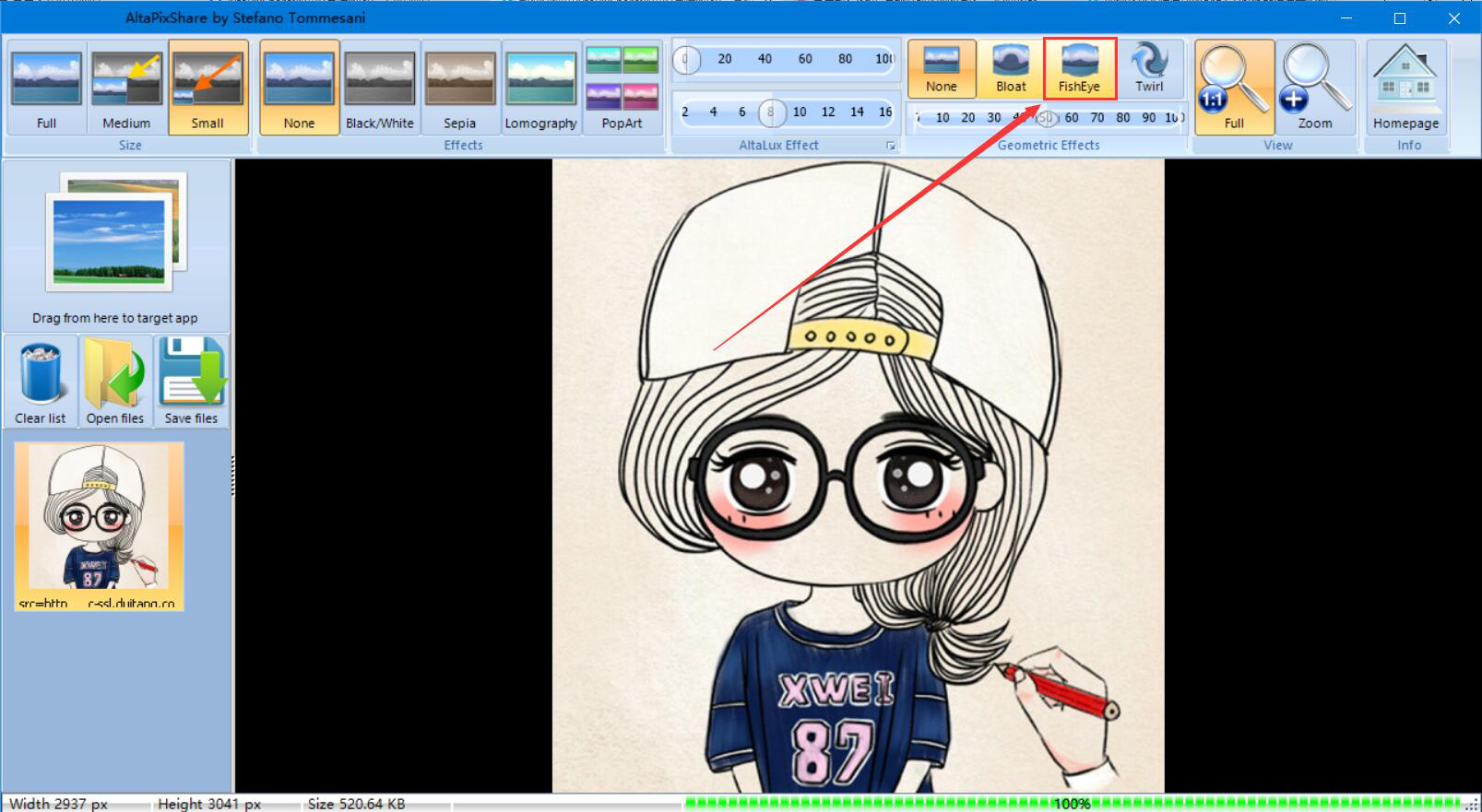
Task: Set geometric effect to None
Action: pos(942,69)
